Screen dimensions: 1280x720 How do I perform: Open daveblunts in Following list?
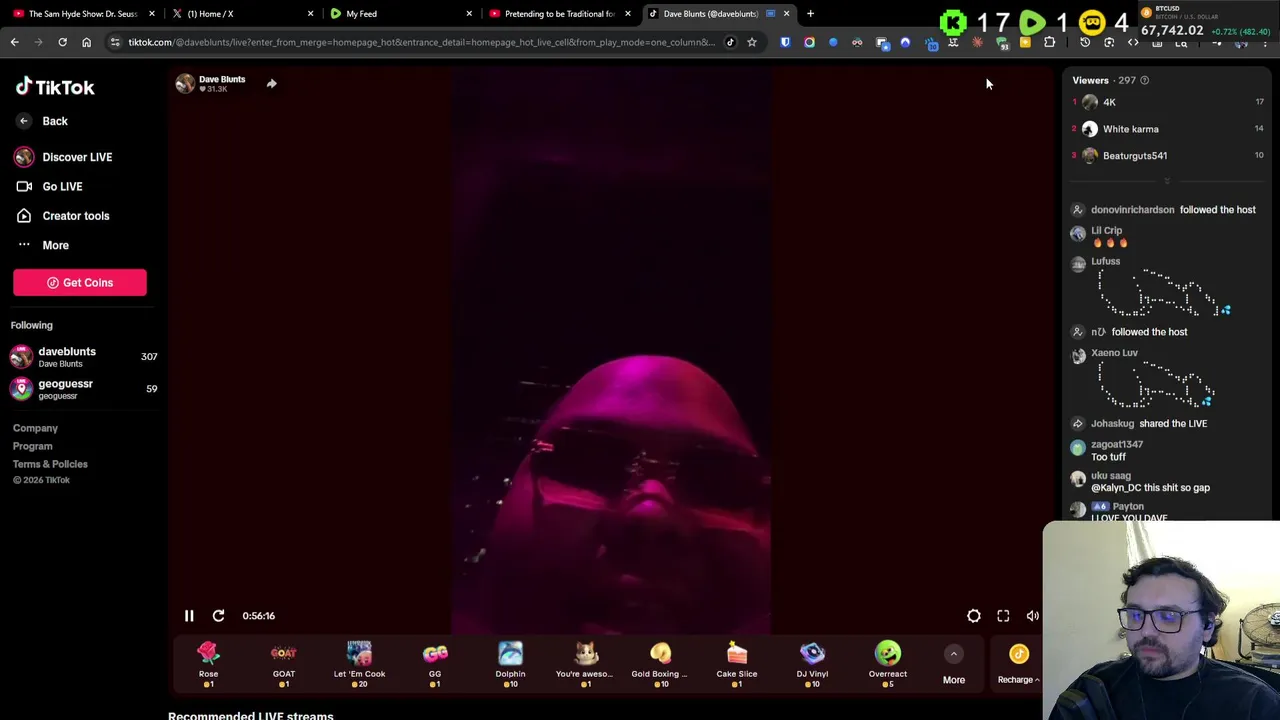[83, 357]
